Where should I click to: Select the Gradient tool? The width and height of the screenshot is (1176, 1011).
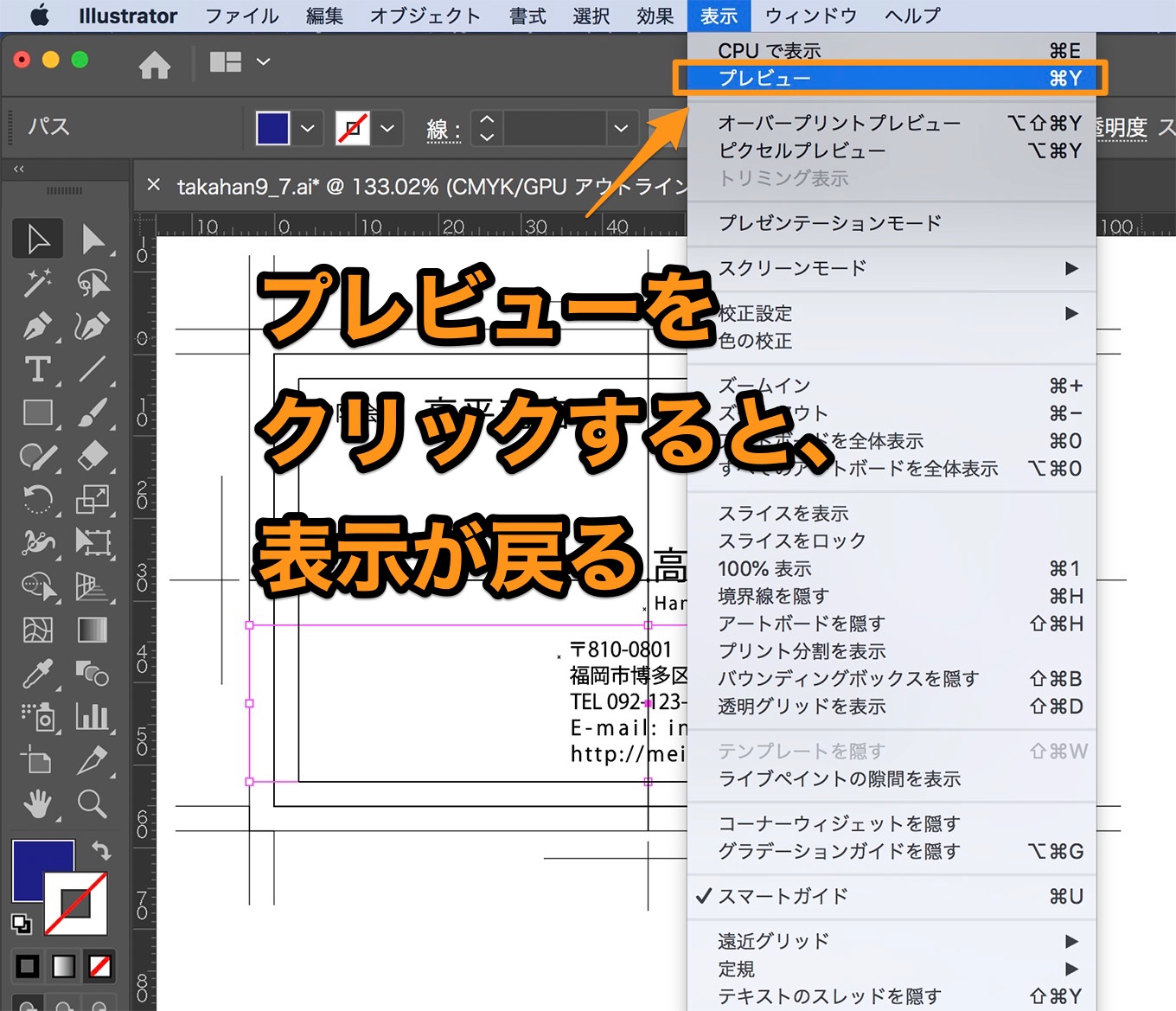pyautogui.click(x=93, y=630)
